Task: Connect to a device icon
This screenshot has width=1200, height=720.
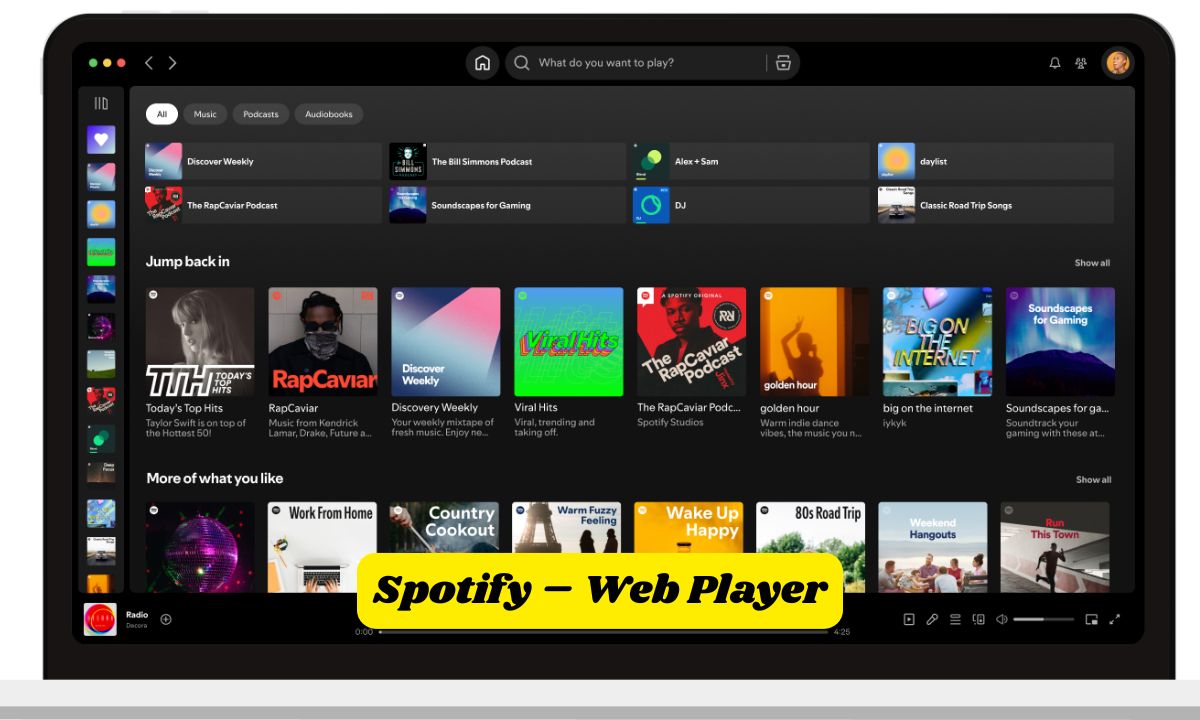Action: 979,619
